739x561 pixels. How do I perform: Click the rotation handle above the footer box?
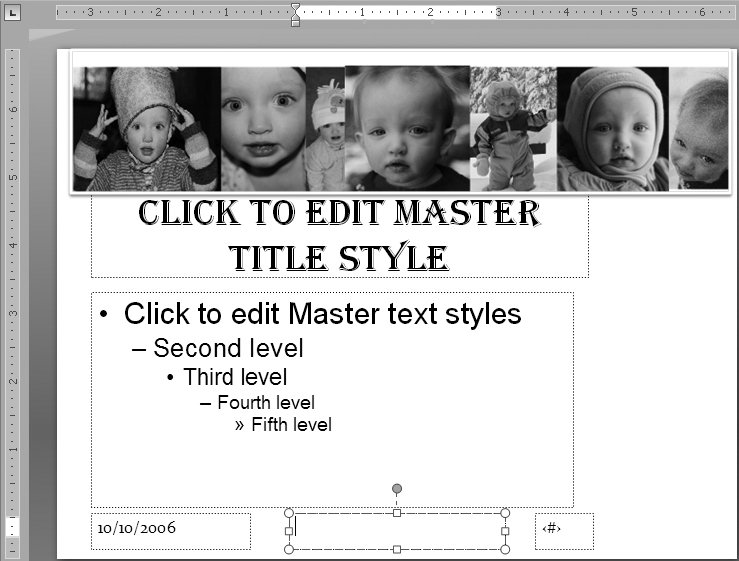click(397, 489)
